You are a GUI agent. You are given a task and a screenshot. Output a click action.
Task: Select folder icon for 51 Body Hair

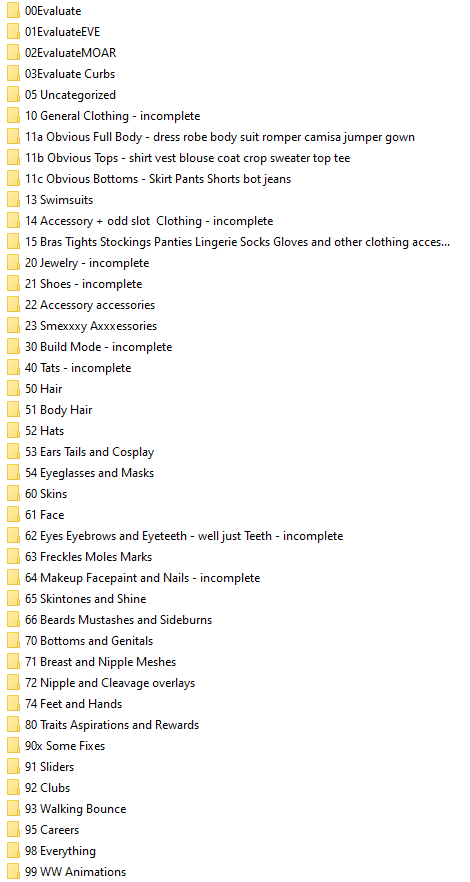pos(13,410)
